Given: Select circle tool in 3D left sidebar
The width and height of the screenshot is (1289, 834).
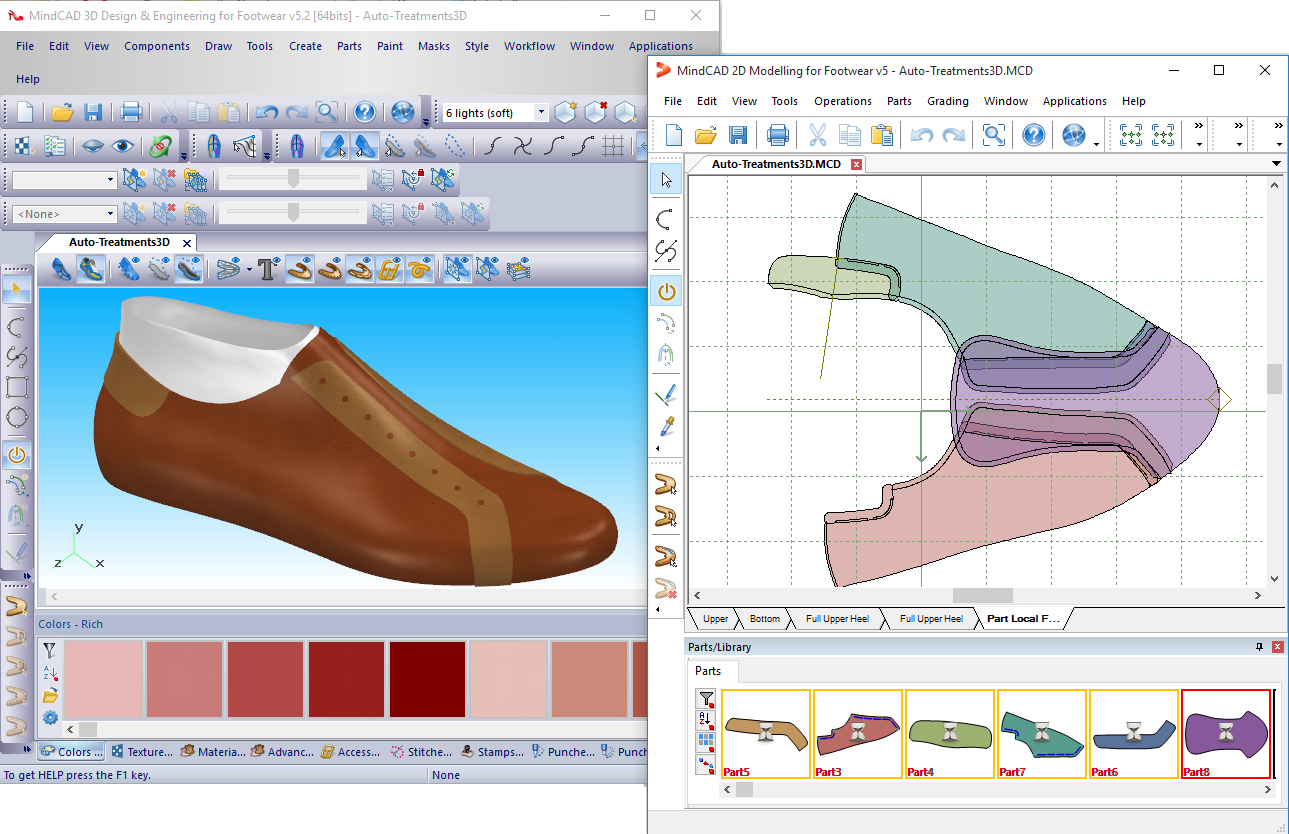Looking at the screenshot, I should (17, 417).
